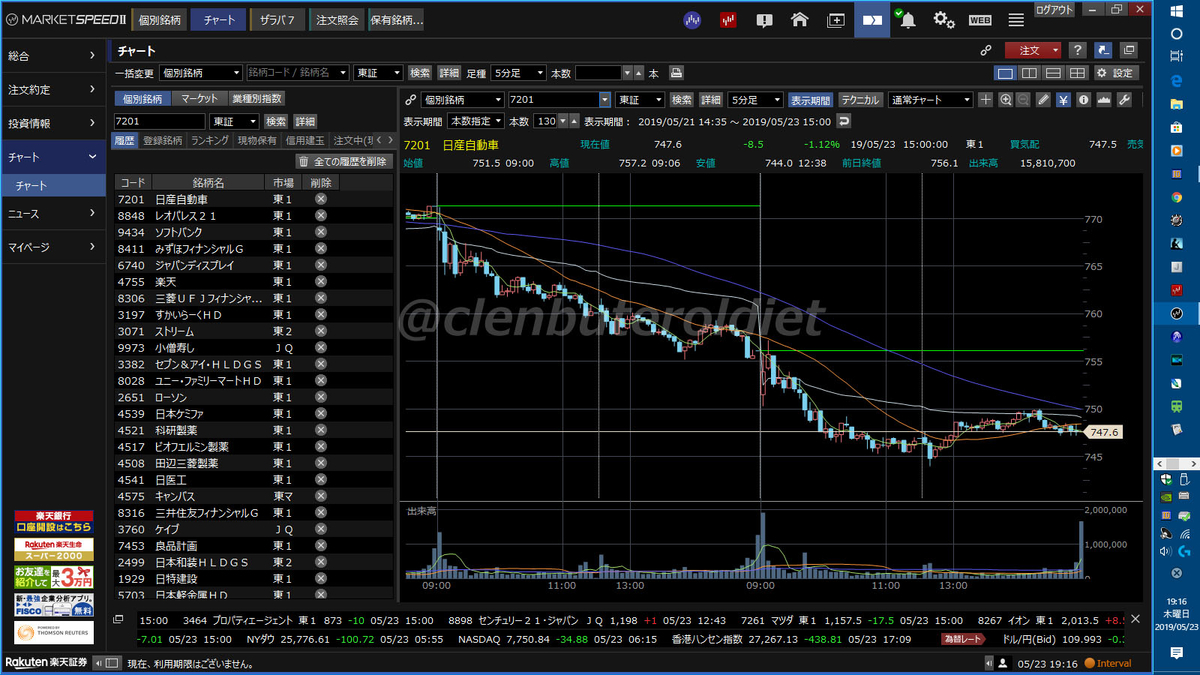Select the crosshair plus chart tool
The width and height of the screenshot is (1200, 675).
(x=985, y=100)
